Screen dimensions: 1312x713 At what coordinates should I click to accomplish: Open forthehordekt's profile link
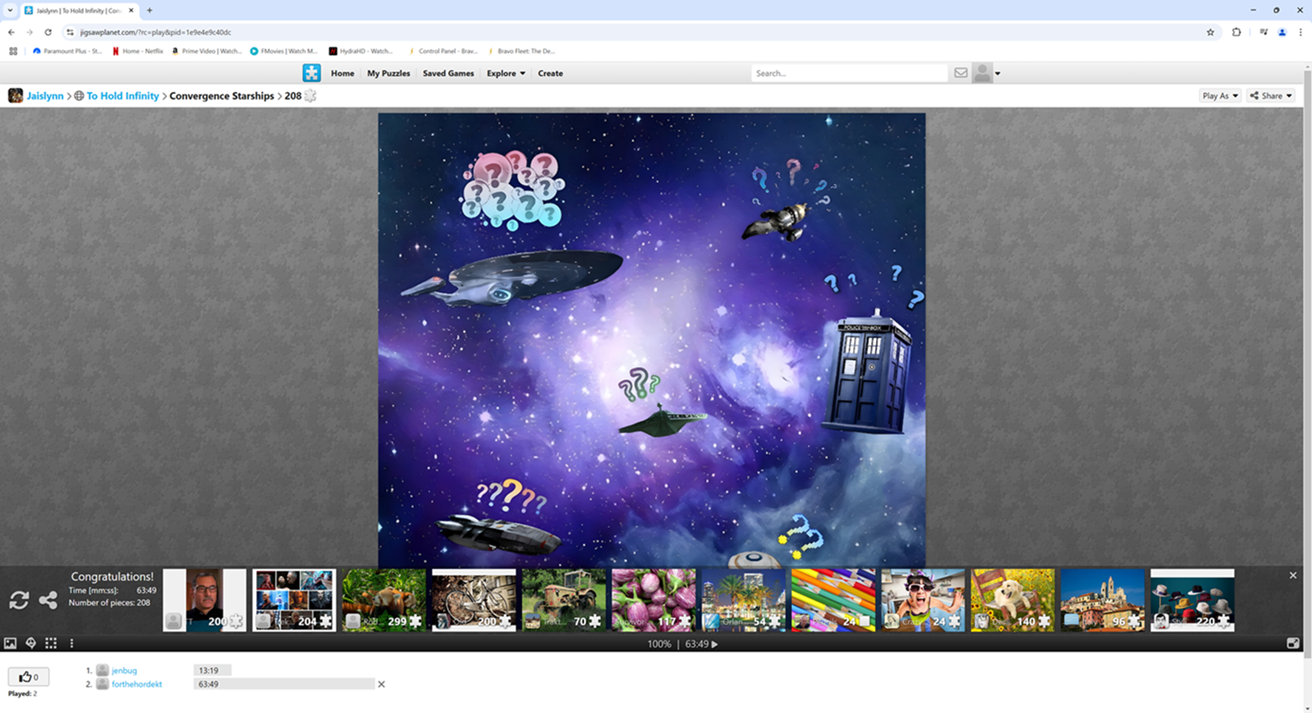(136, 685)
